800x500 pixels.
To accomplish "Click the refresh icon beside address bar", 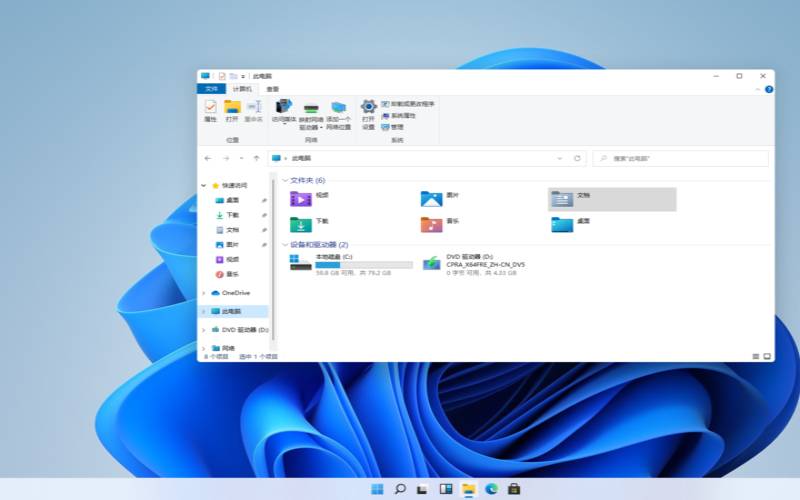I will point(577,158).
